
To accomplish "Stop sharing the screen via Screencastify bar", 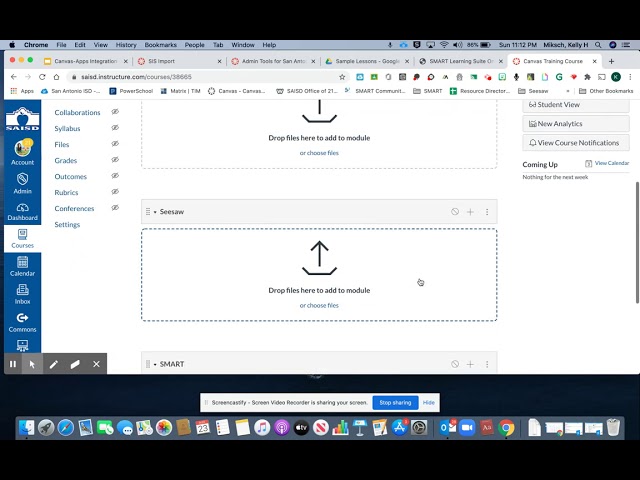I will coord(395,402).
